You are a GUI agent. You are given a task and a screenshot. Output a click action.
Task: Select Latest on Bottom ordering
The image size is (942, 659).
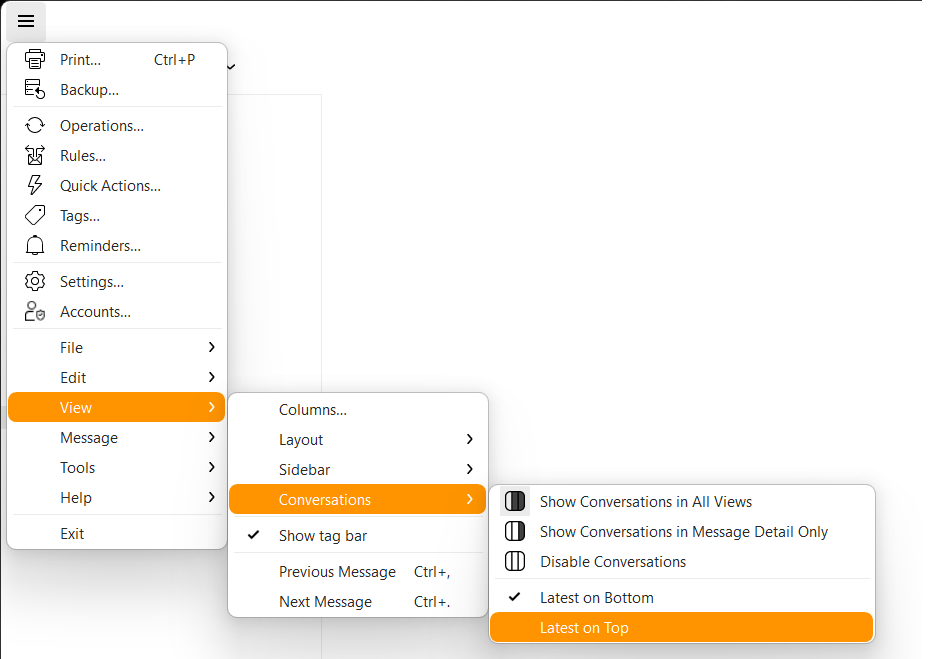coord(682,598)
